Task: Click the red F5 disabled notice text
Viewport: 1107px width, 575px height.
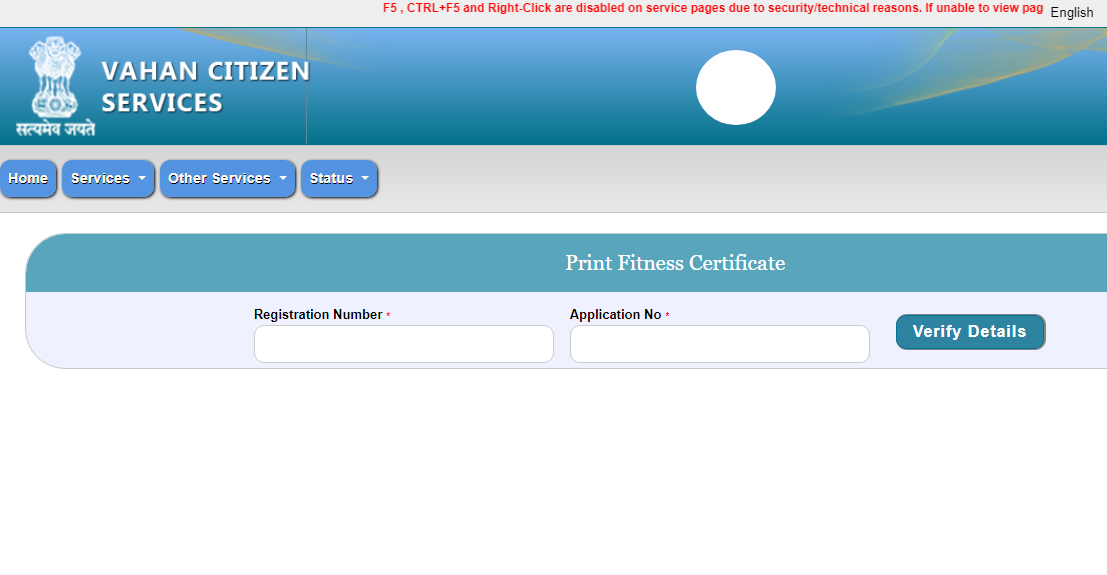Action: [713, 8]
